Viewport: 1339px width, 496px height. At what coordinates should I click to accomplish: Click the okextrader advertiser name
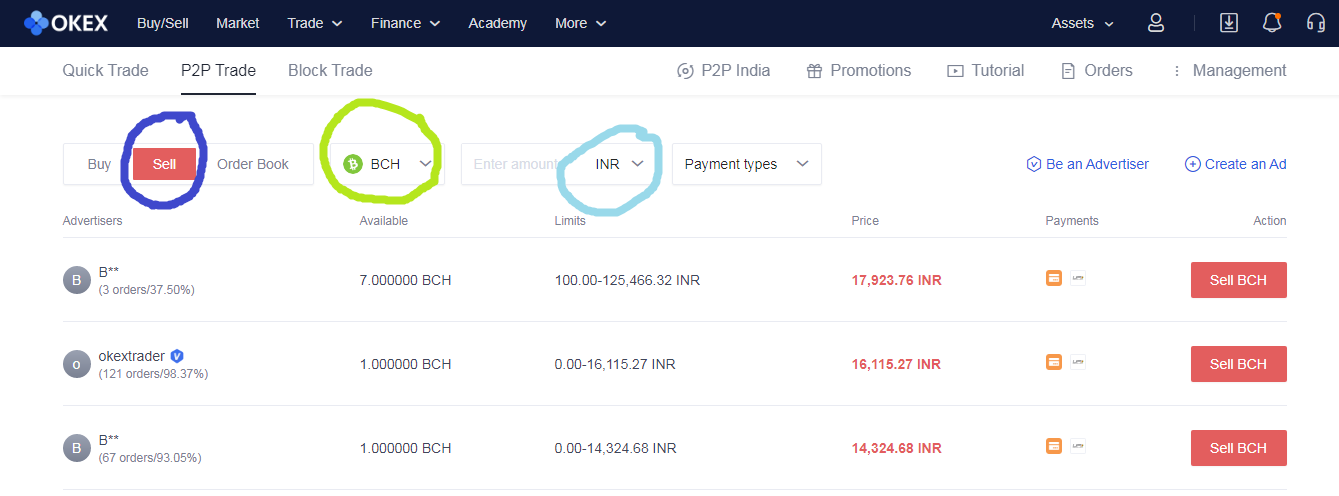[132, 356]
